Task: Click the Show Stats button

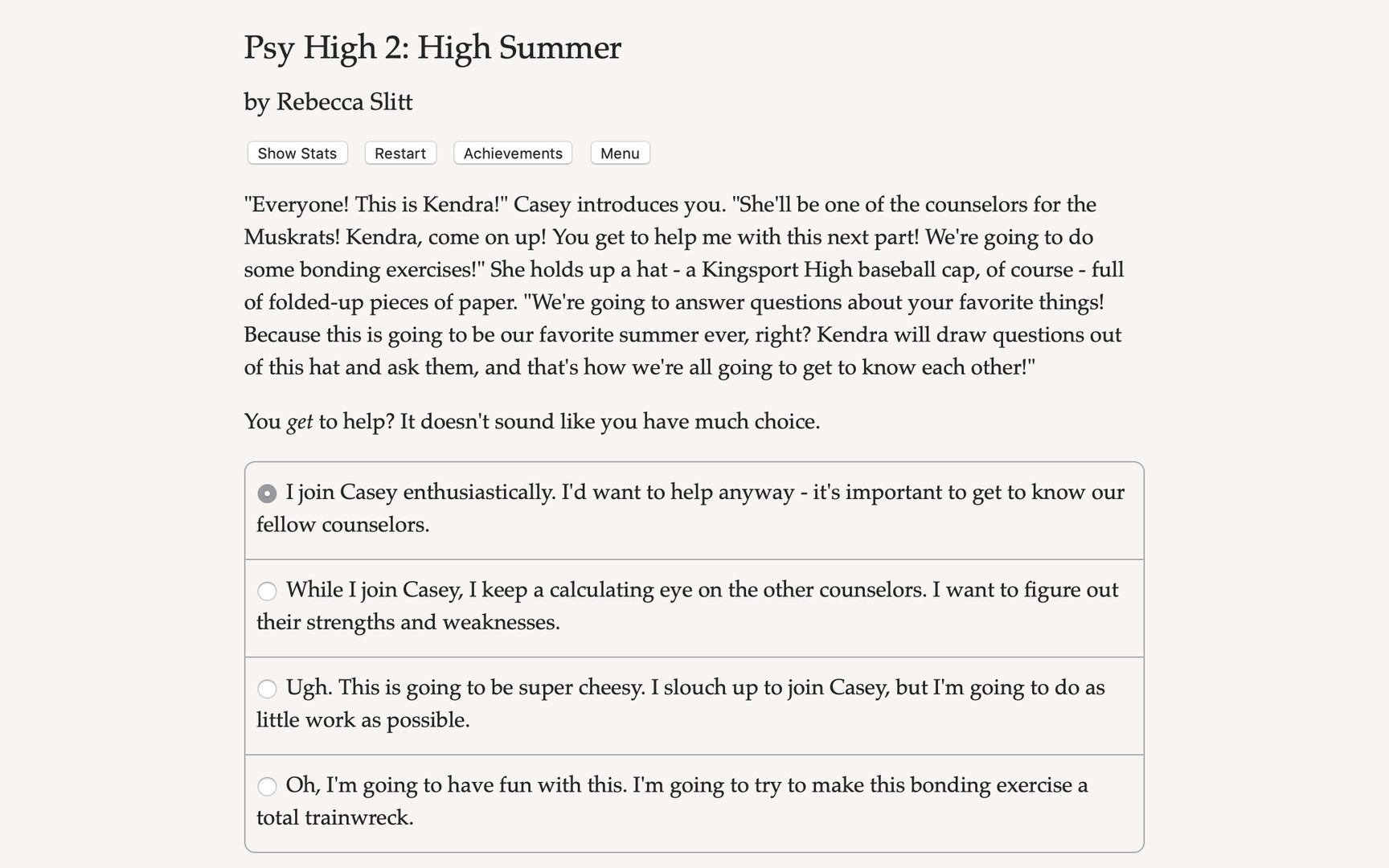Action: pos(296,153)
